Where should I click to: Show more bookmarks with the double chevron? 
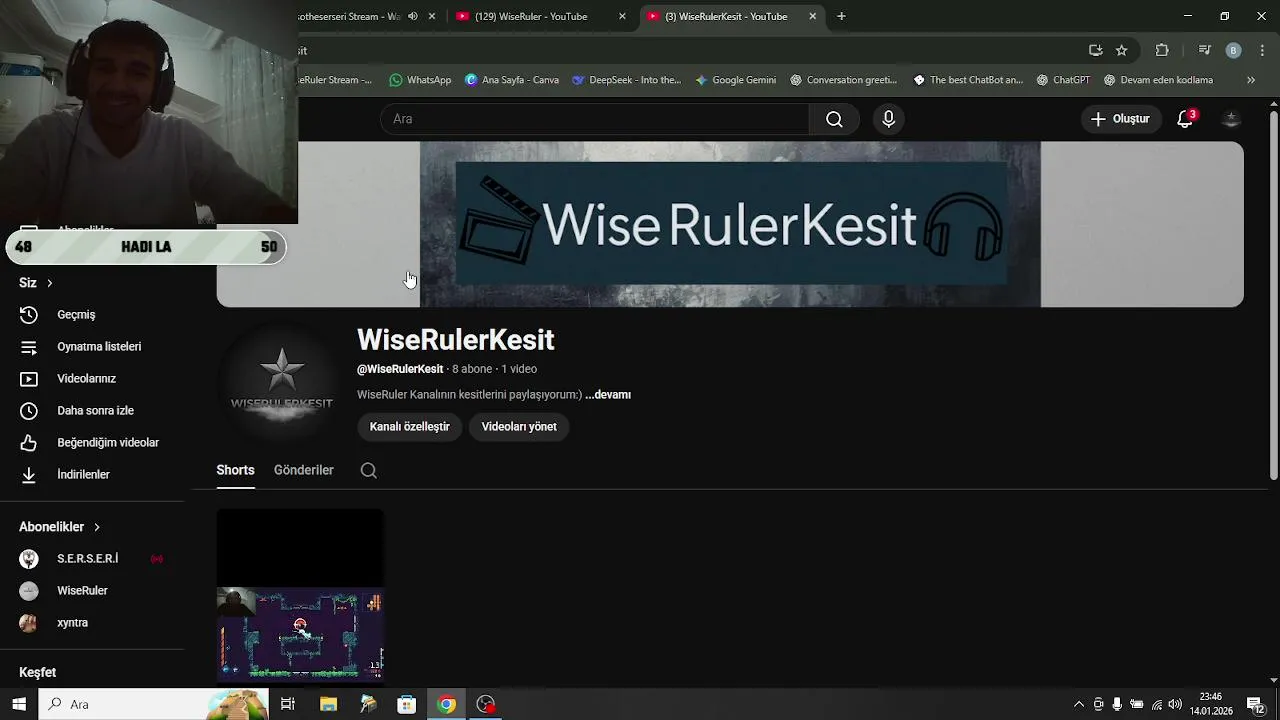pyautogui.click(x=1251, y=80)
